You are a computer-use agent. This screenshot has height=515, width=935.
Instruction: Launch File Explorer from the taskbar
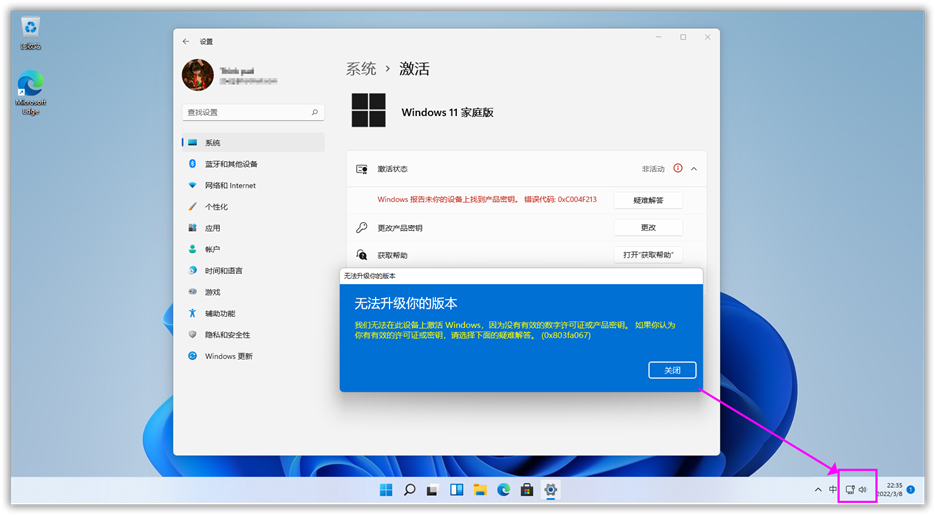pyautogui.click(x=480, y=490)
